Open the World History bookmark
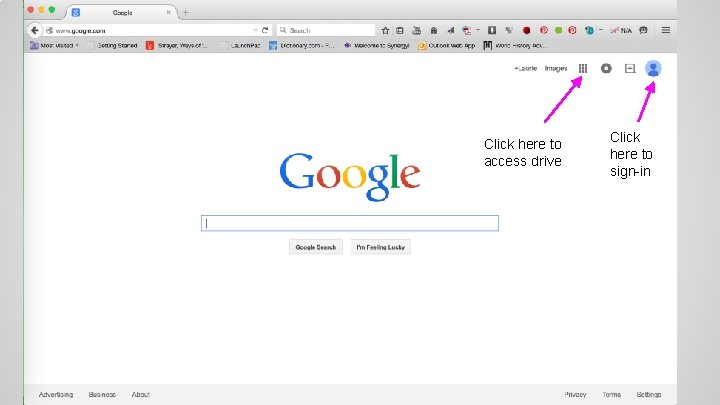This screenshot has width=720, height=405. click(515, 45)
